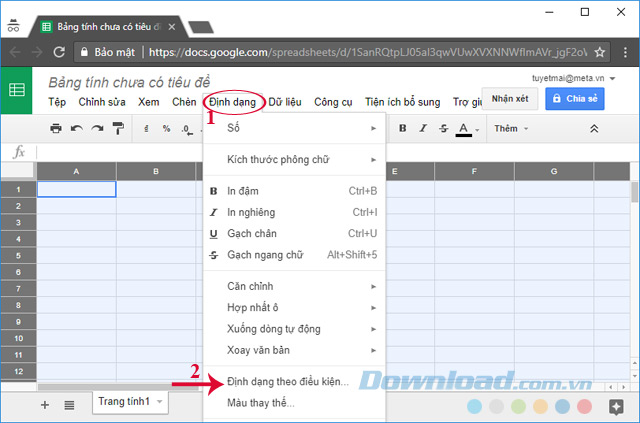This screenshot has width=640, height=423.
Task: Toggle bold button in toolbar
Action: point(403,128)
